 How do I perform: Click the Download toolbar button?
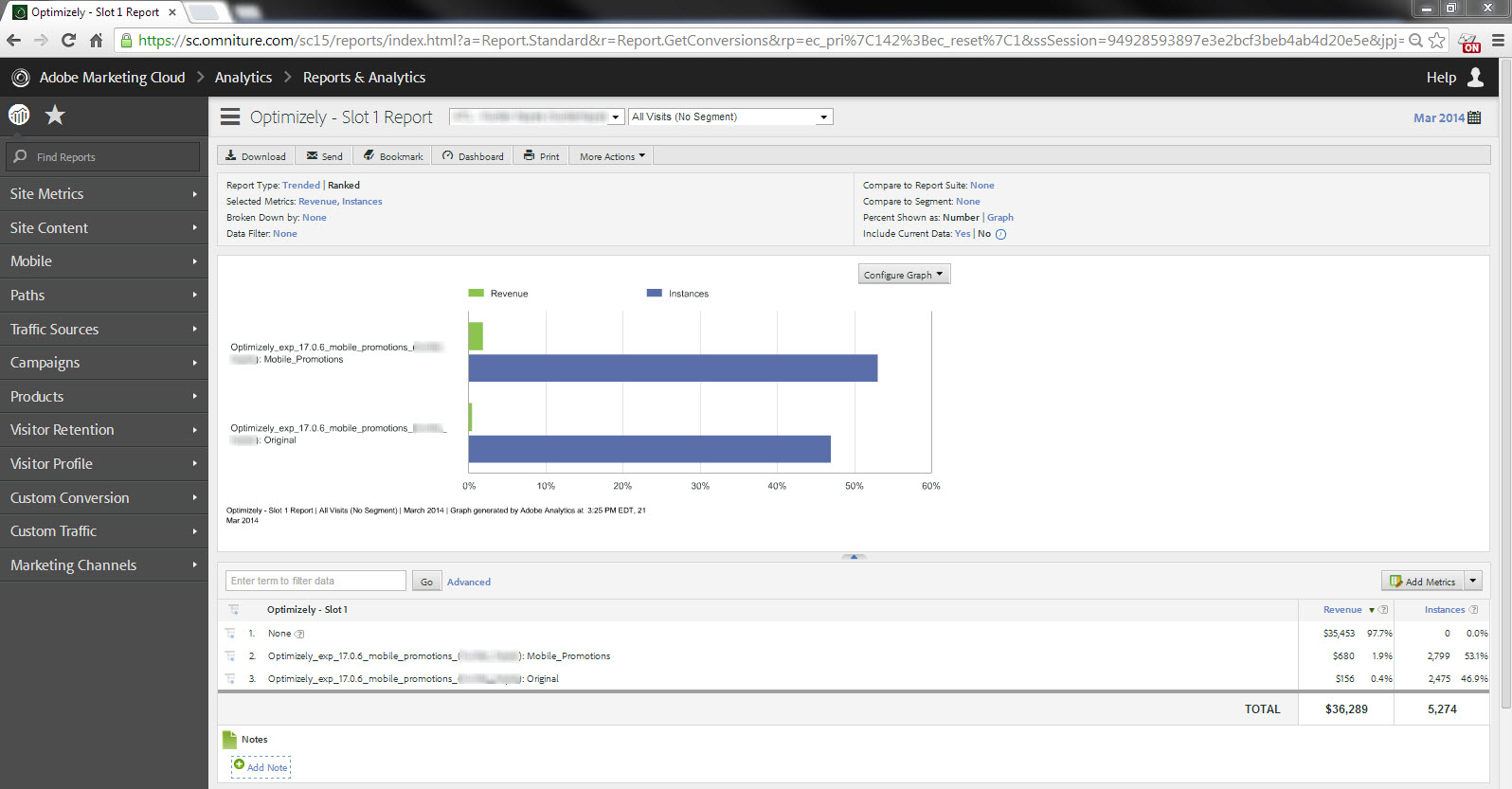tap(256, 155)
